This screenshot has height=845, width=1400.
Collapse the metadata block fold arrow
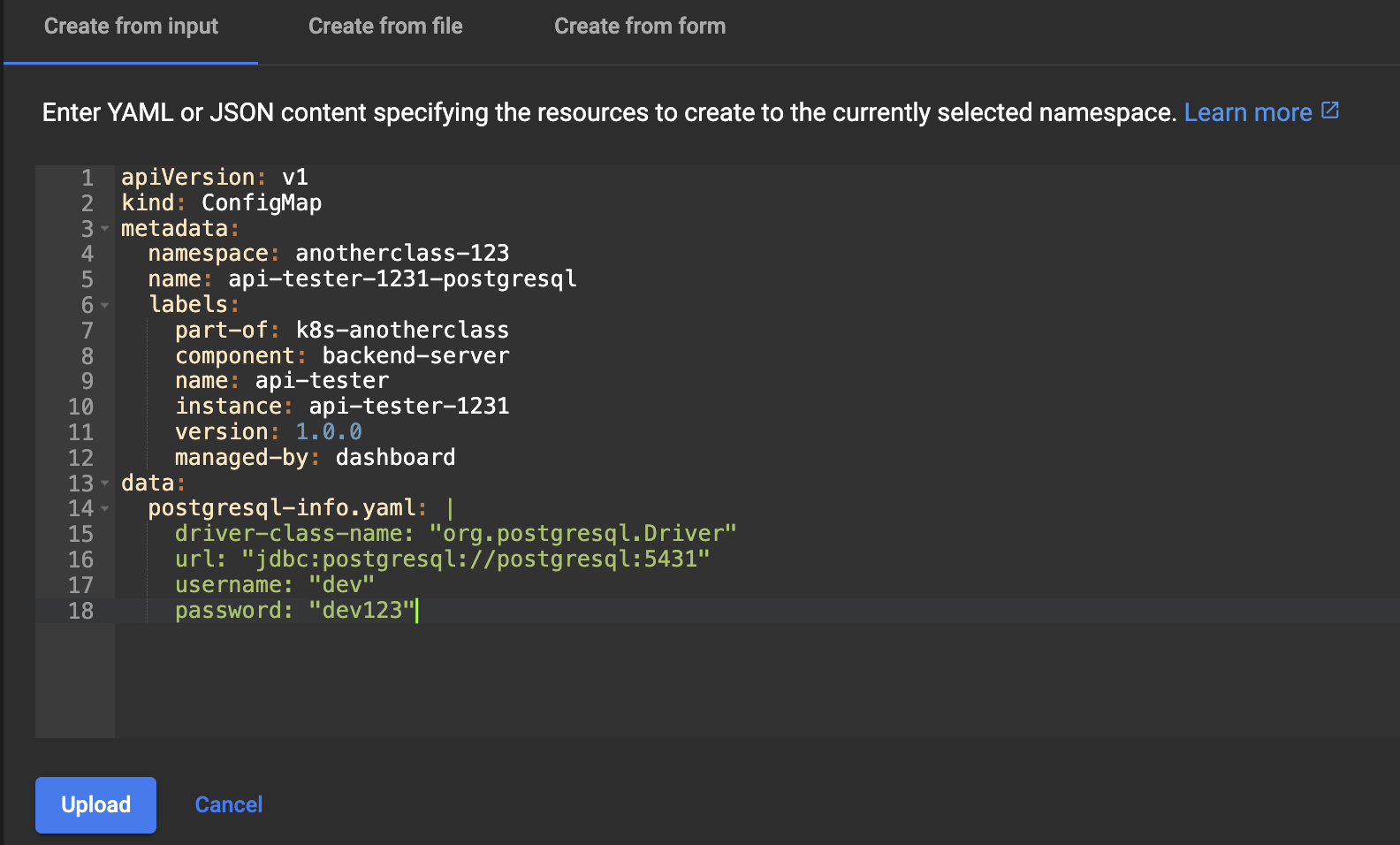point(105,229)
